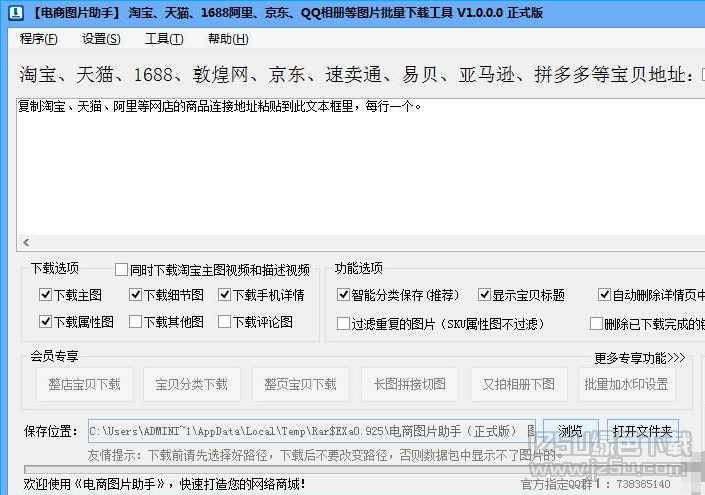The width and height of the screenshot is (705, 495).
Task: Click the 欢迎使用《电商图片助手》 status text
Action: point(164,484)
